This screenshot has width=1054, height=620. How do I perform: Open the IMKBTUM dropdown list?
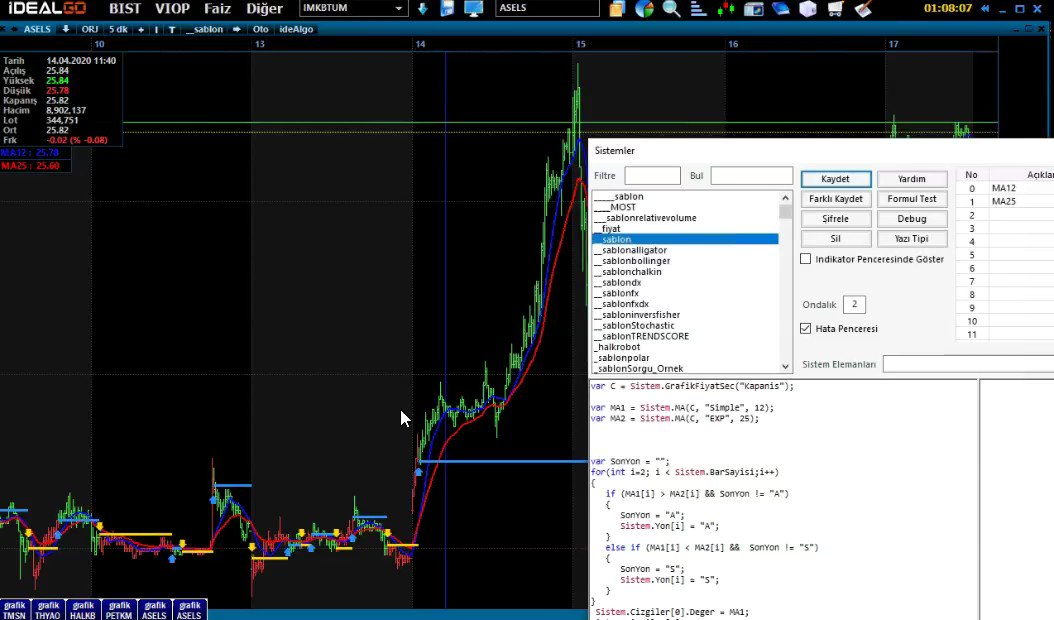point(399,9)
